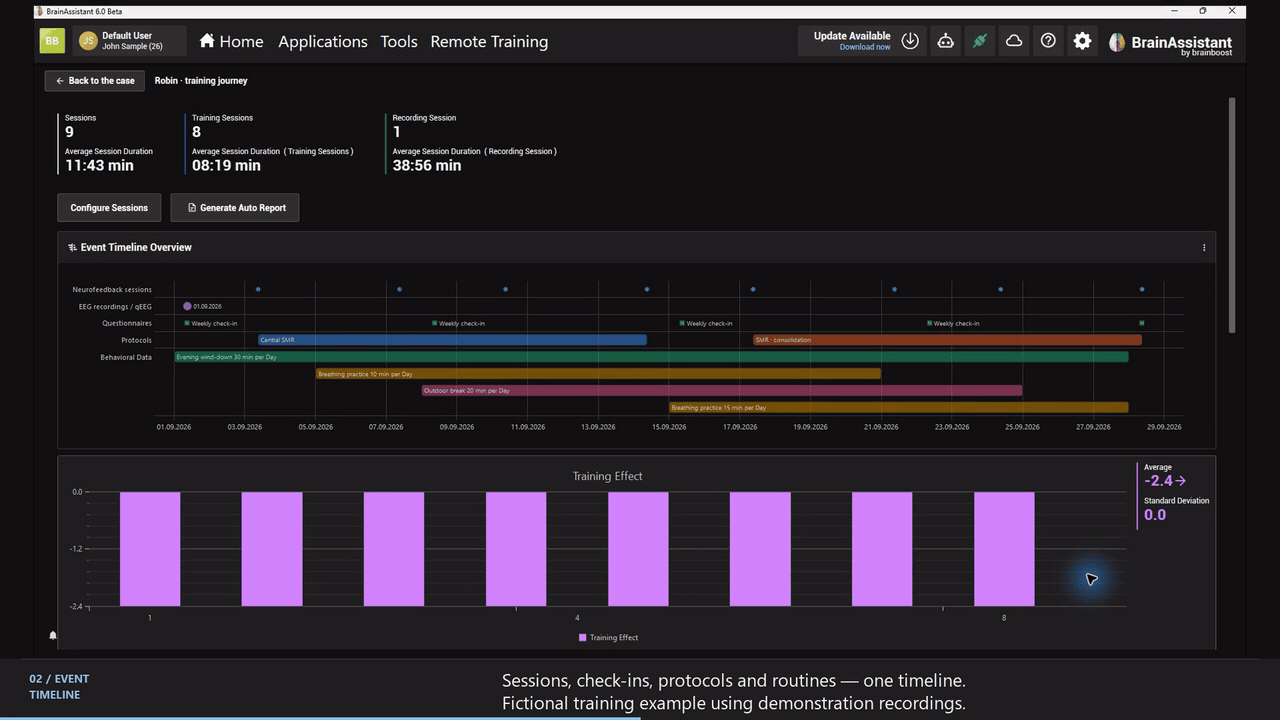Click the Neurofeedback sessions row label

click(x=112, y=290)
